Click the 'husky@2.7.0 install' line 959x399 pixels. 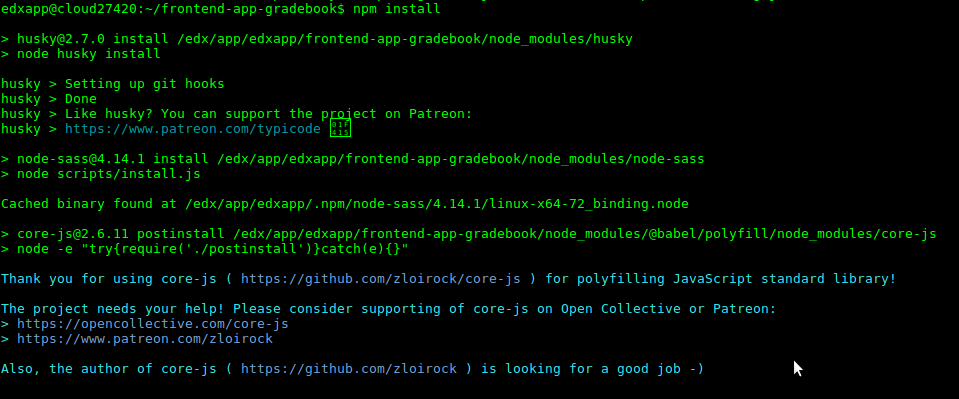tap(317, 39)
